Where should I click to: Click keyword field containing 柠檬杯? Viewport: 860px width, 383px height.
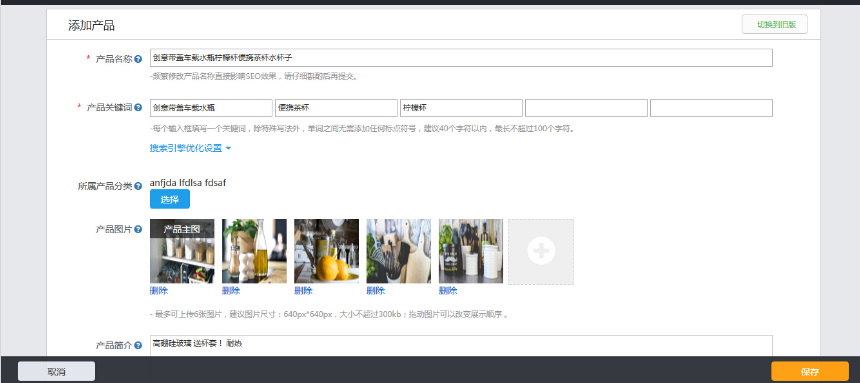[461, 108]
